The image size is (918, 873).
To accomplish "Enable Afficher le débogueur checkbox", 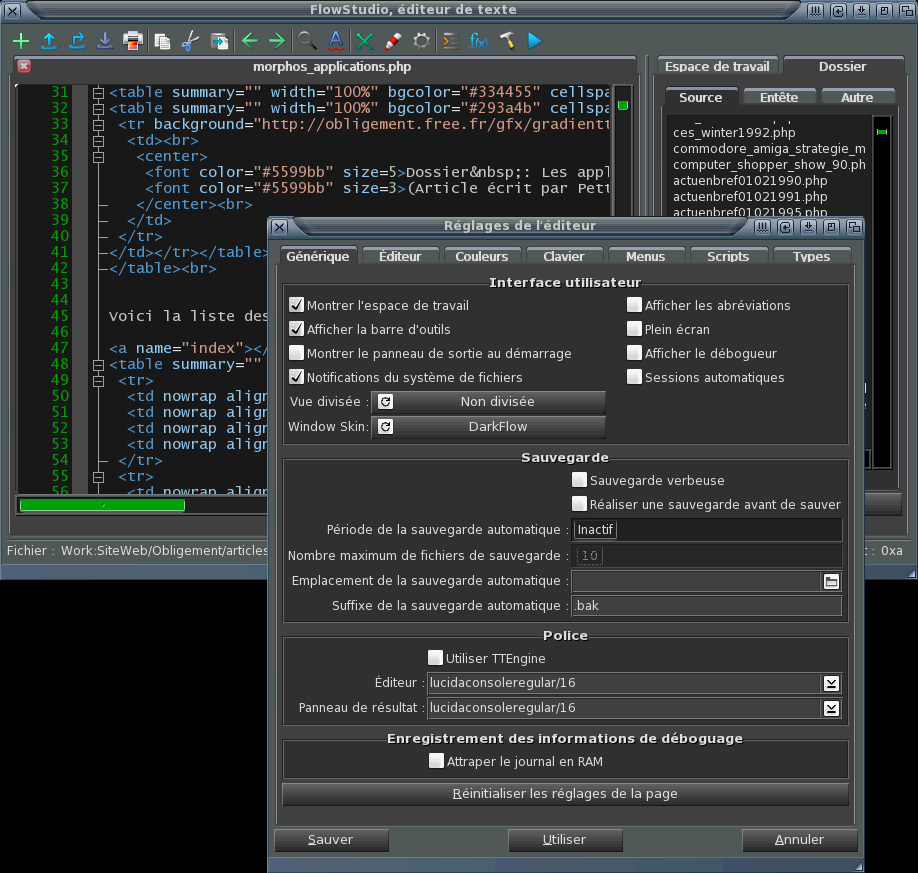I will (x=634, y=353).
